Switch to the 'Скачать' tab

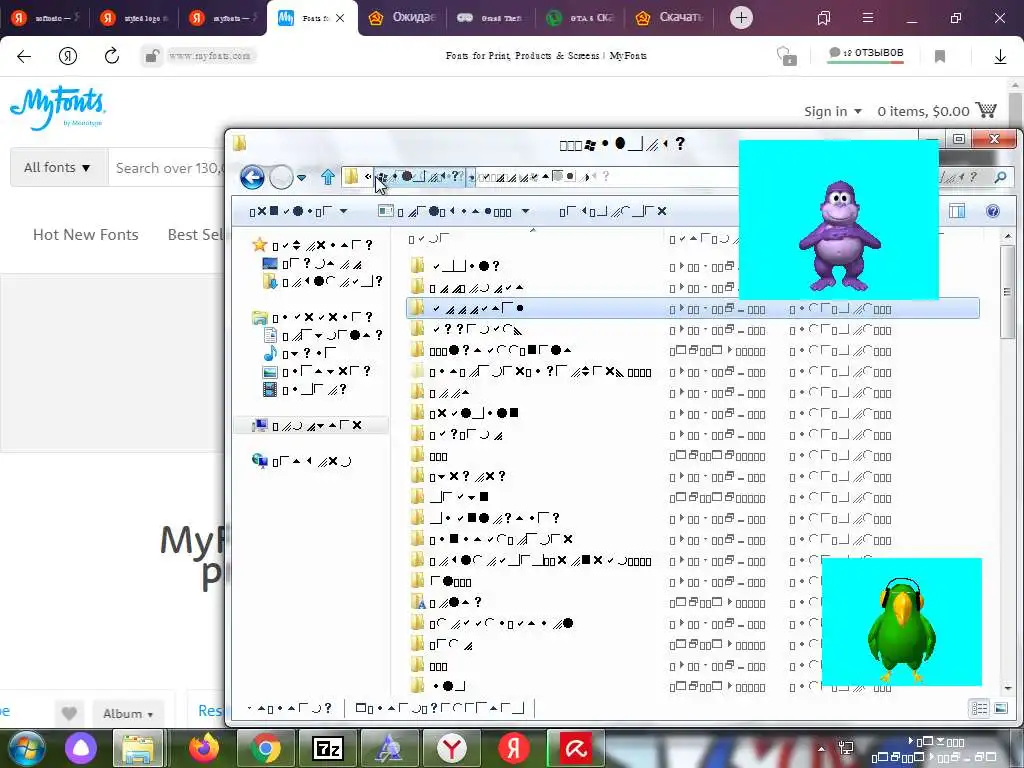click(669, 18)
